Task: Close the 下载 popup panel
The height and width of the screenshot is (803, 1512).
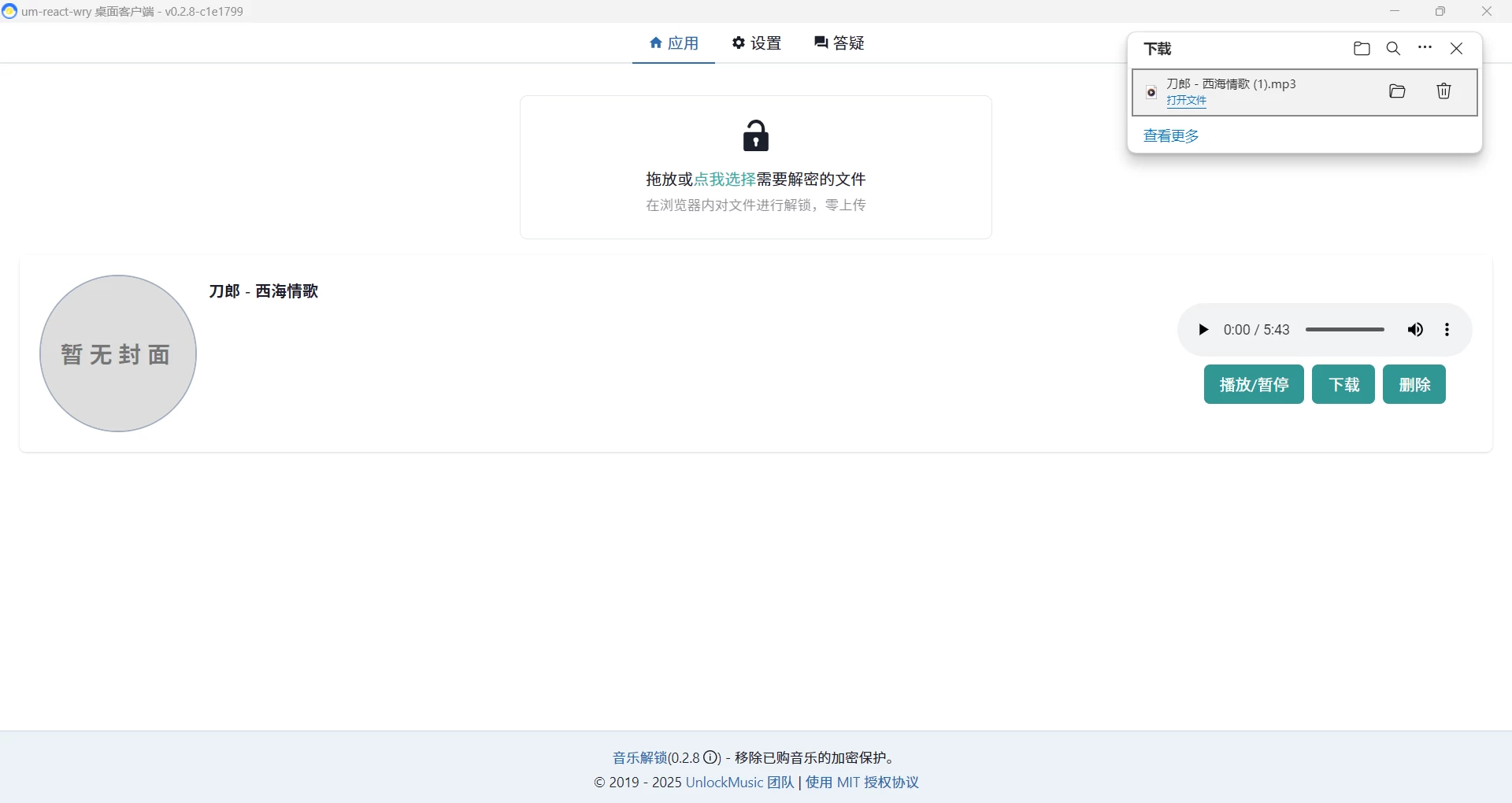Action: [1457, 49]
